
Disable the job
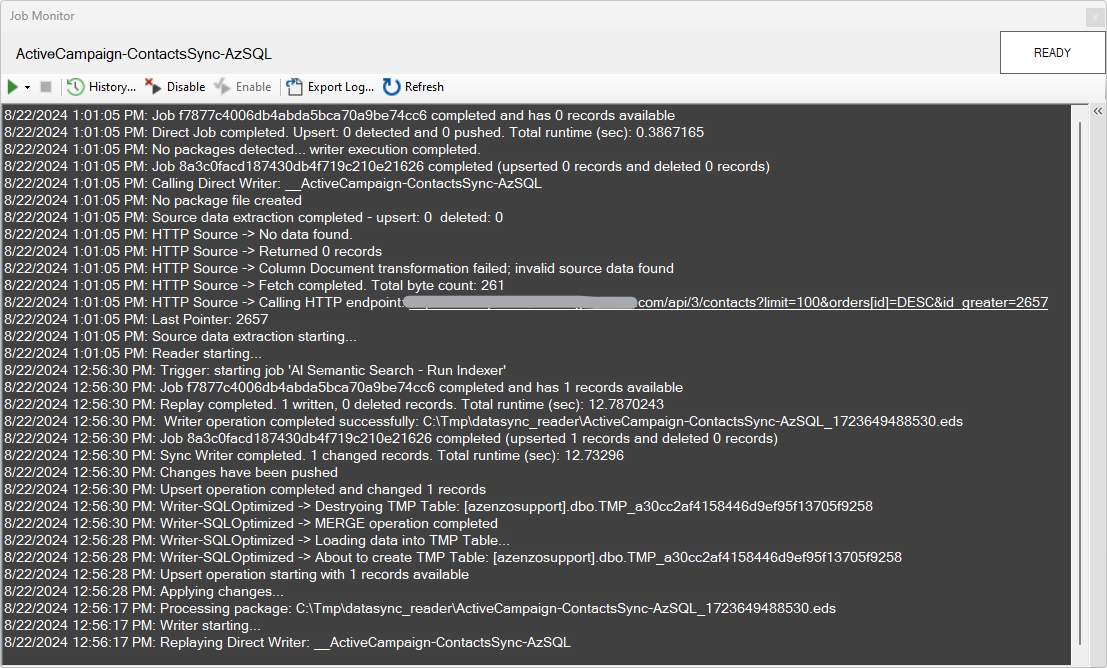[x=175, y=87]
